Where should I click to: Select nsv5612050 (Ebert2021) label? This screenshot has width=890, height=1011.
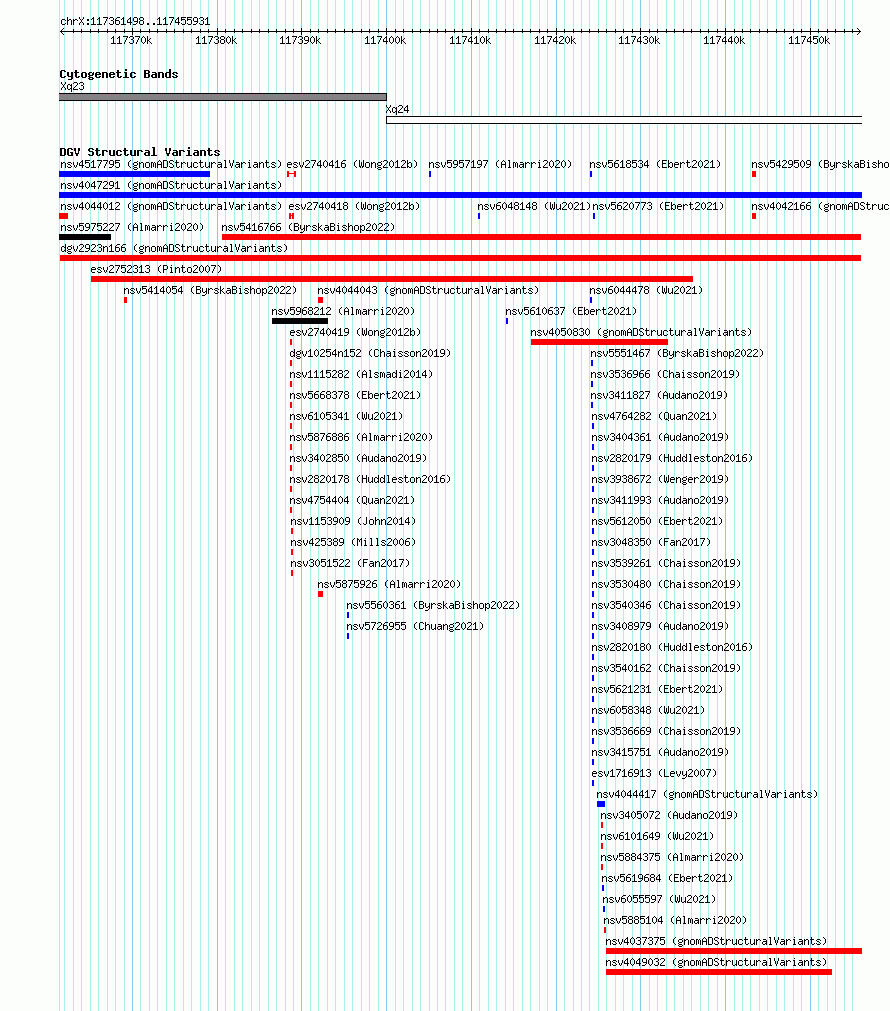[657, 521]
